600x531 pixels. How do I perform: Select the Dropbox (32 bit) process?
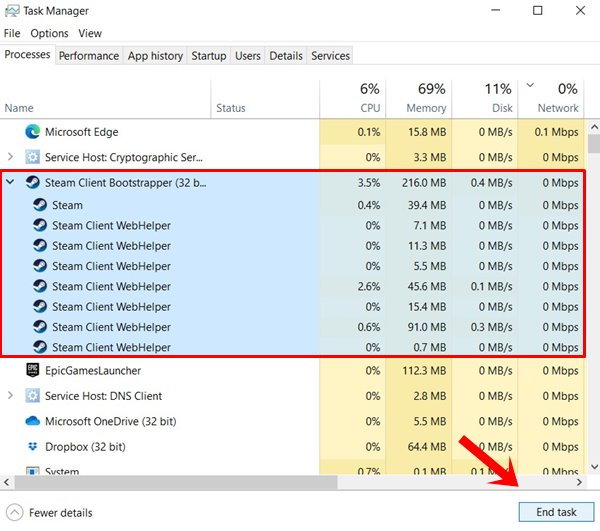pos(85,446)
